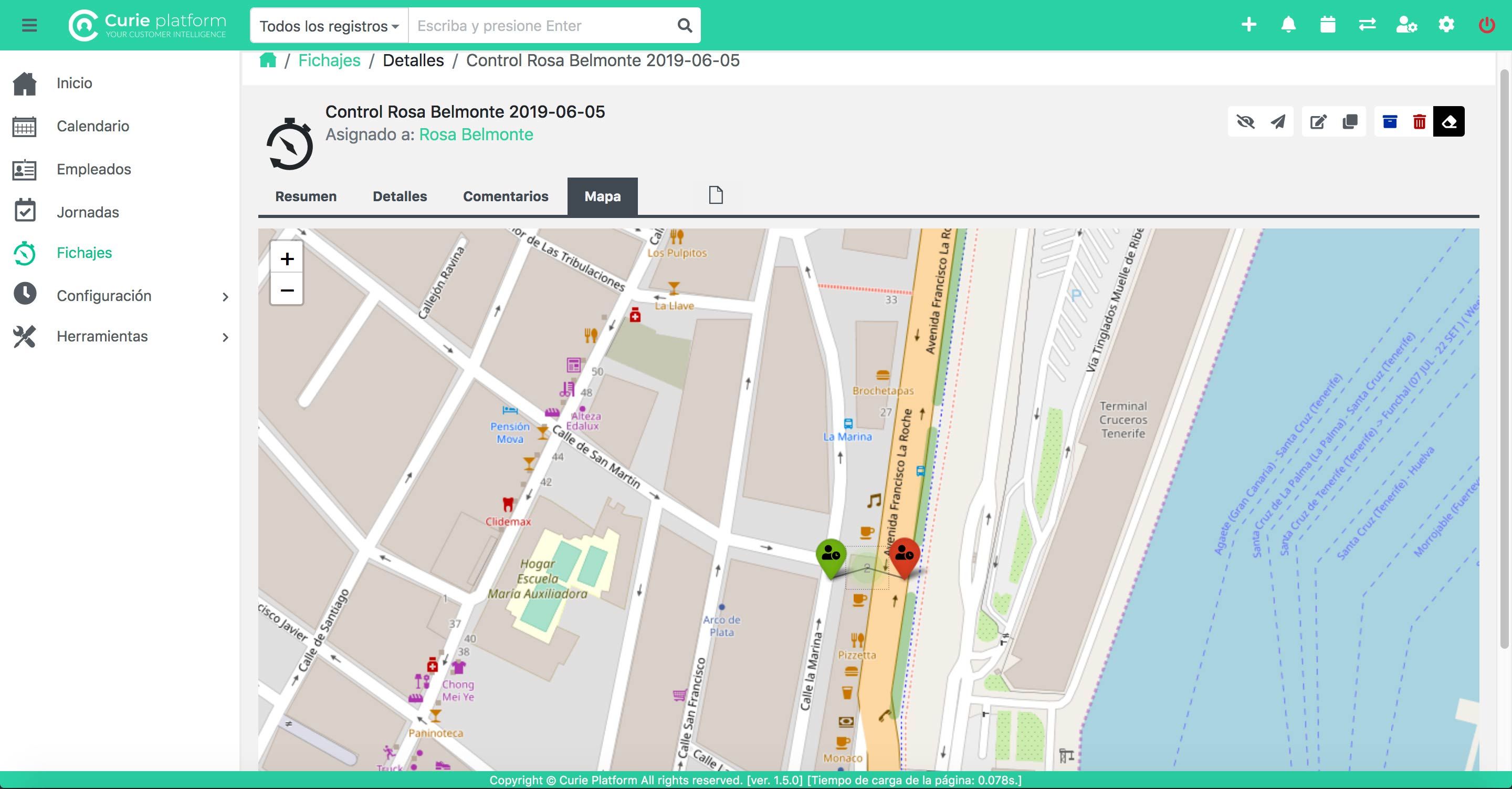
Task: Toggle the crossed-eye visibility icon
Action: point(1245,122)
